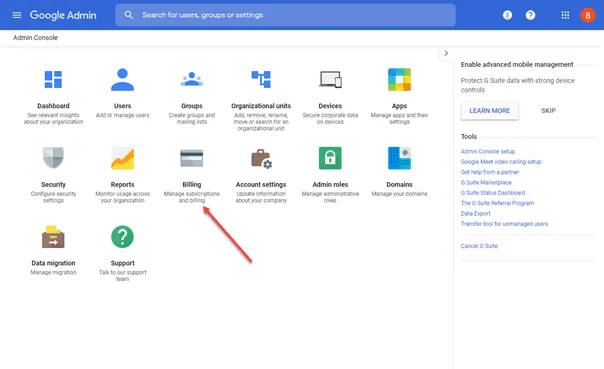The image size is (604, 369).
Task: Open Transfer tool for unmanaged users link
Action: (504, 224)
